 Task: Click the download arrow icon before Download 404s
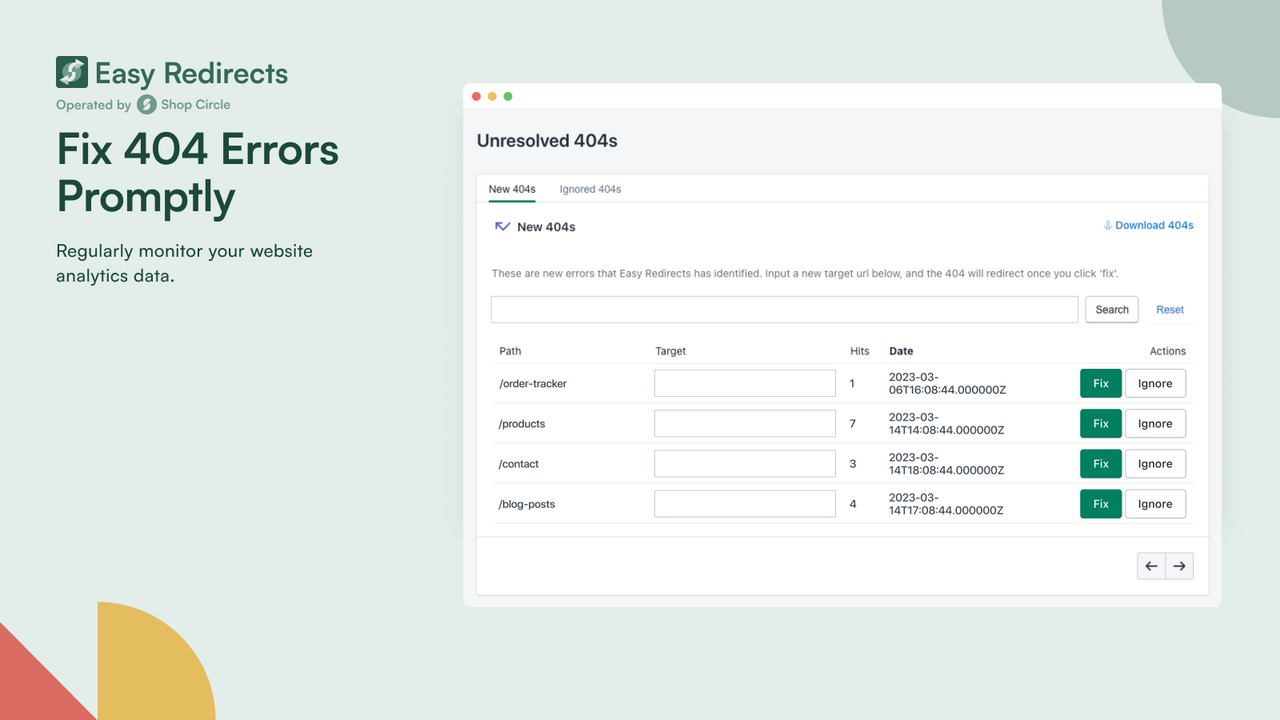[x=1110, y=225]
